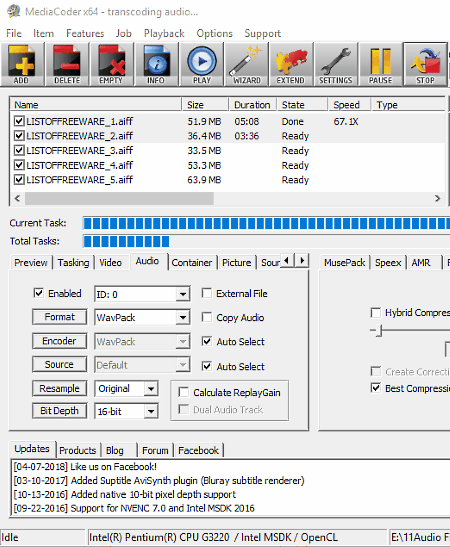Viewport: 450px width, 547px height.
Task: Enable the External File checkbox
Action: point(207,293)
